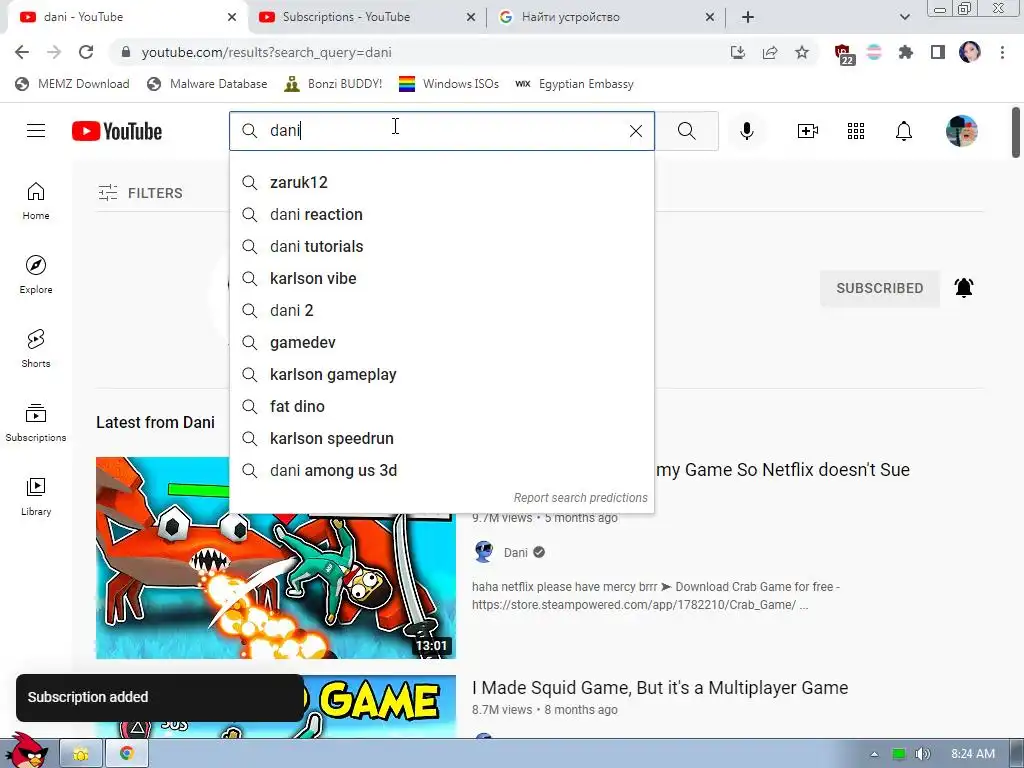Choose the 'dani tutorials' suggestion
This screenshot has height=768, width=1024.
(x=442, y=246)
